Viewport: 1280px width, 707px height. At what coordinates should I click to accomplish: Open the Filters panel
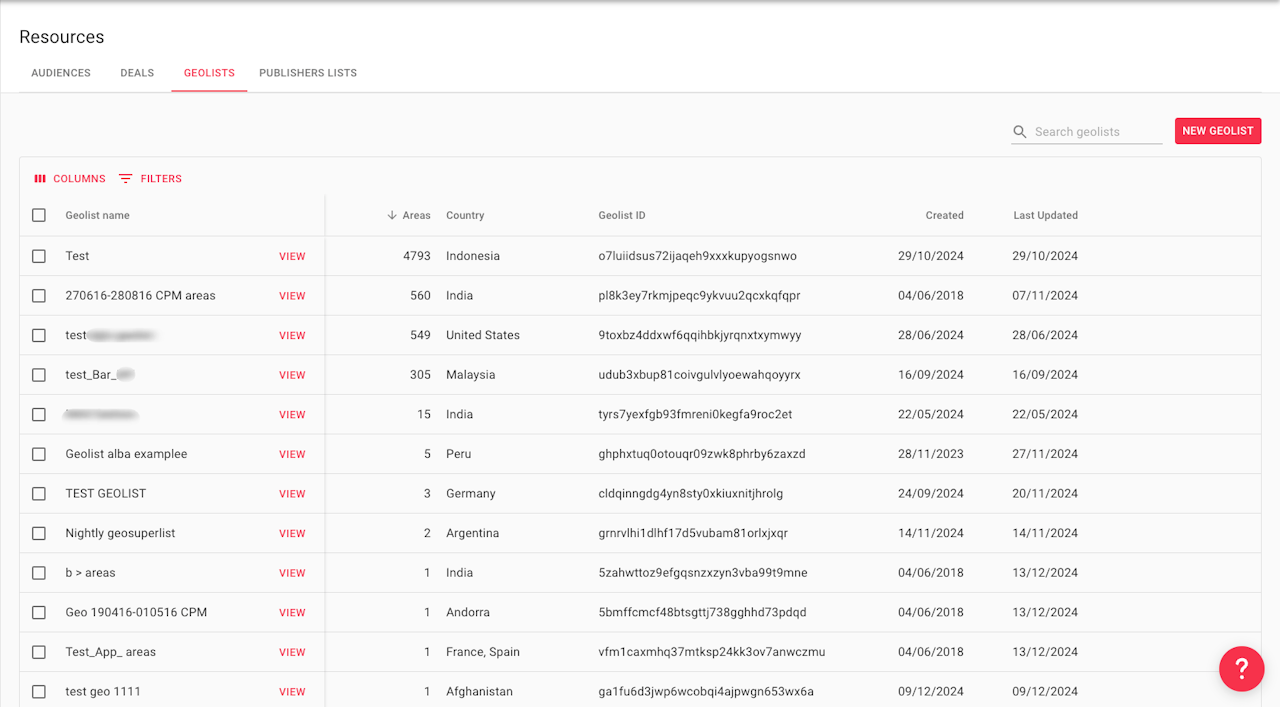(x=150, y=179)
